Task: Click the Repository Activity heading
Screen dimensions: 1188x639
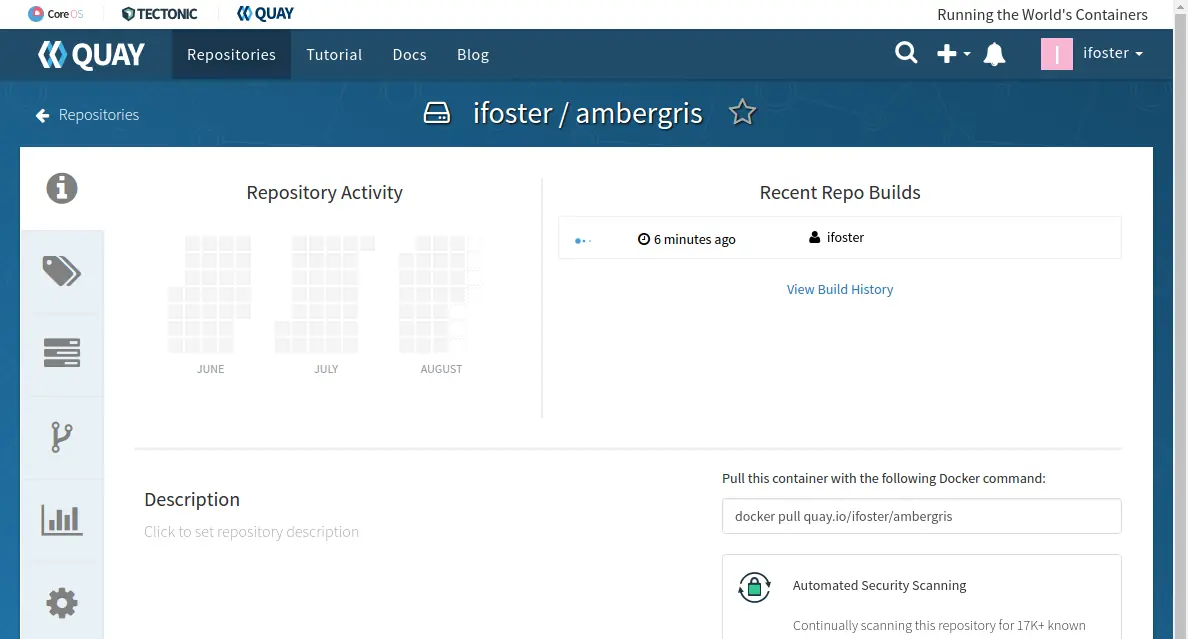Action: 324,193
